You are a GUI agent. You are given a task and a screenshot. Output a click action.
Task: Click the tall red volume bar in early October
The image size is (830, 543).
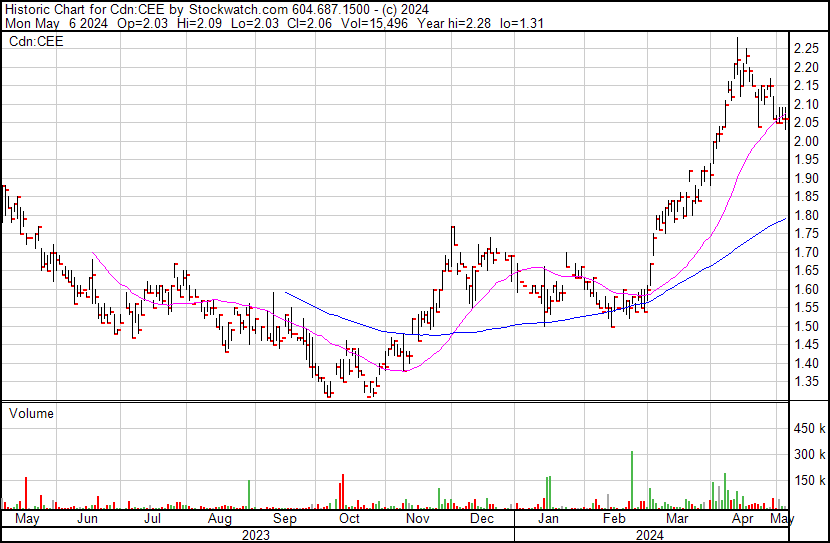(x=343, y=492)
